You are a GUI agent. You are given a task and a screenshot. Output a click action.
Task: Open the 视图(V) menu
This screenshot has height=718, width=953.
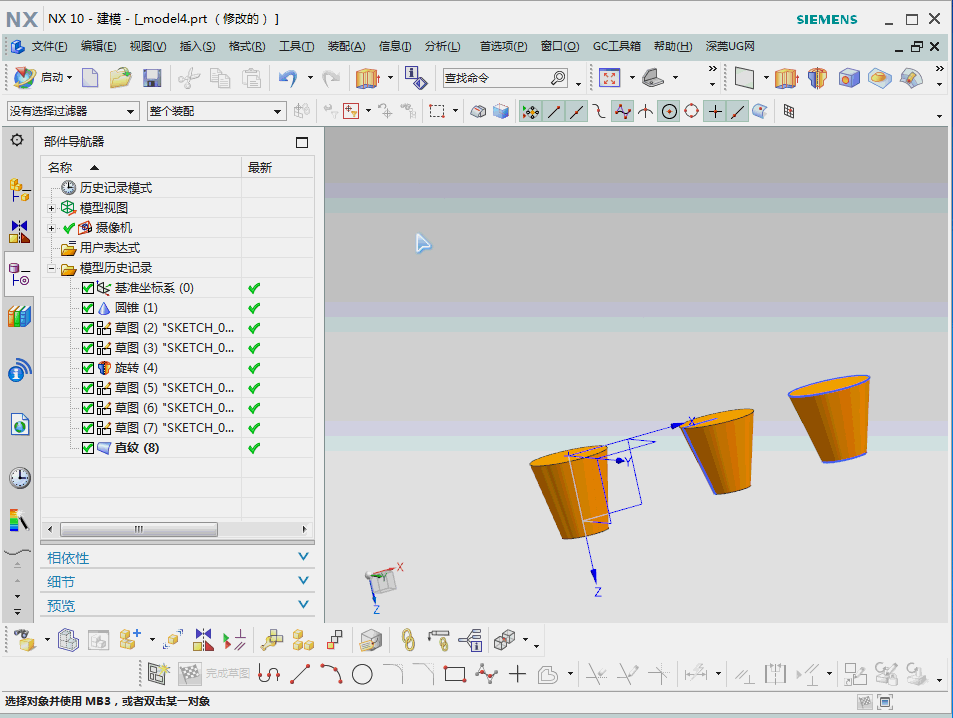point(148,46)
